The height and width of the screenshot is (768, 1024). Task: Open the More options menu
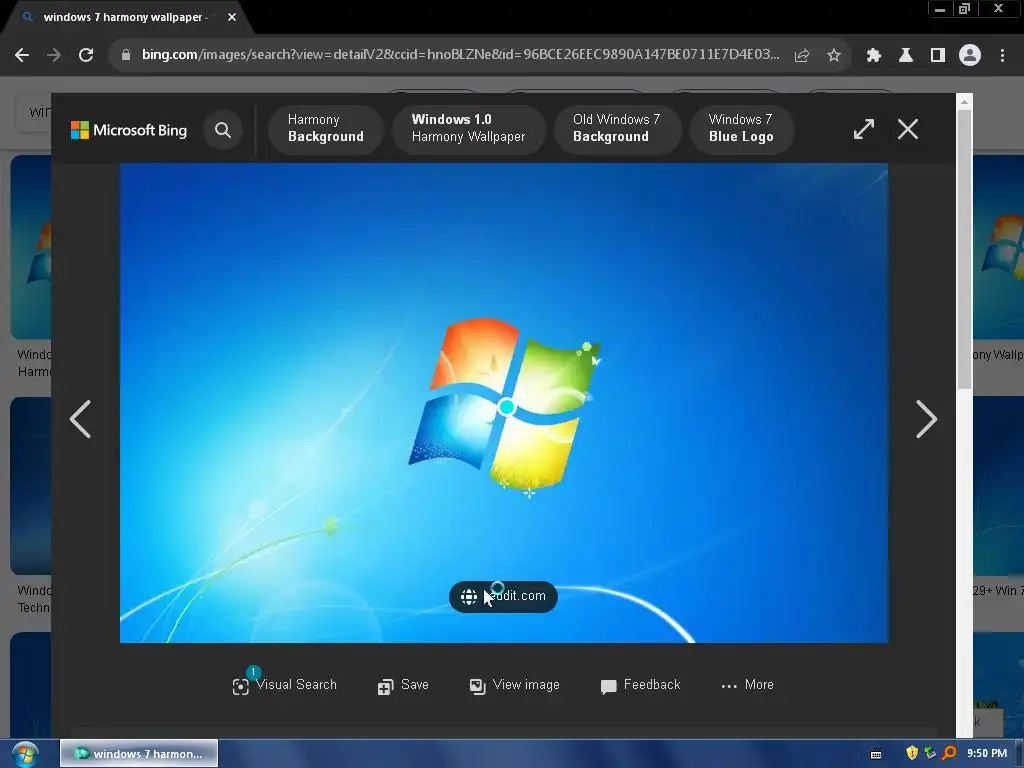[x=748, y=685]
